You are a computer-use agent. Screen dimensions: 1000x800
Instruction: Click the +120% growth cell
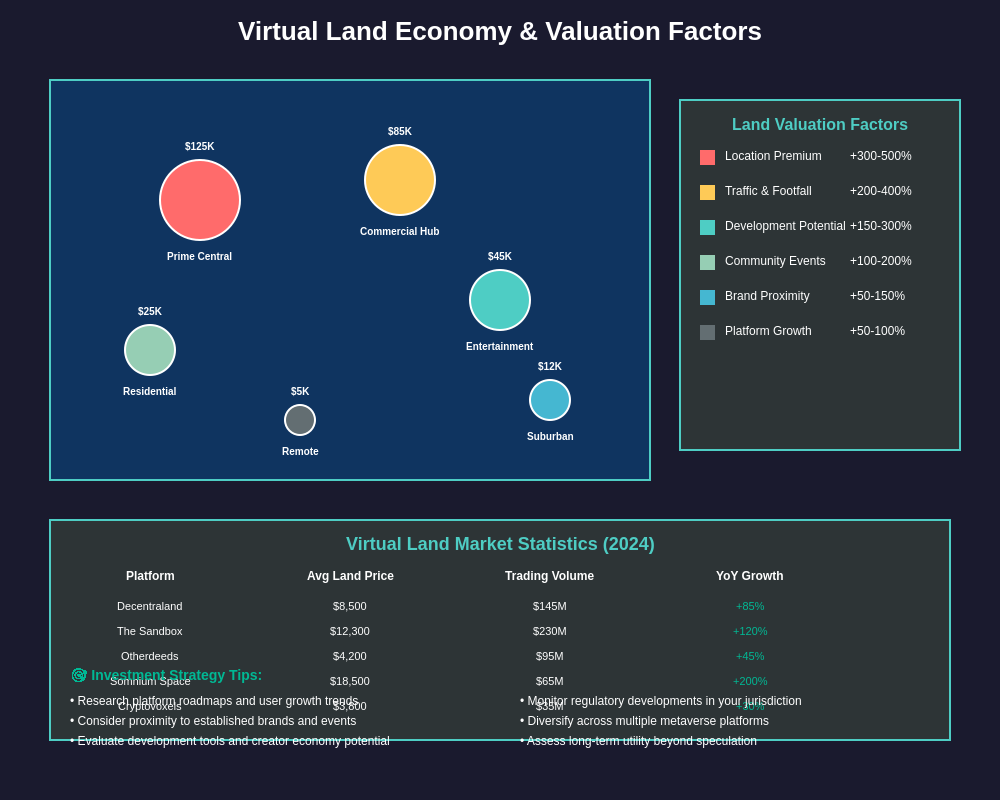click(x=750, y=632)
